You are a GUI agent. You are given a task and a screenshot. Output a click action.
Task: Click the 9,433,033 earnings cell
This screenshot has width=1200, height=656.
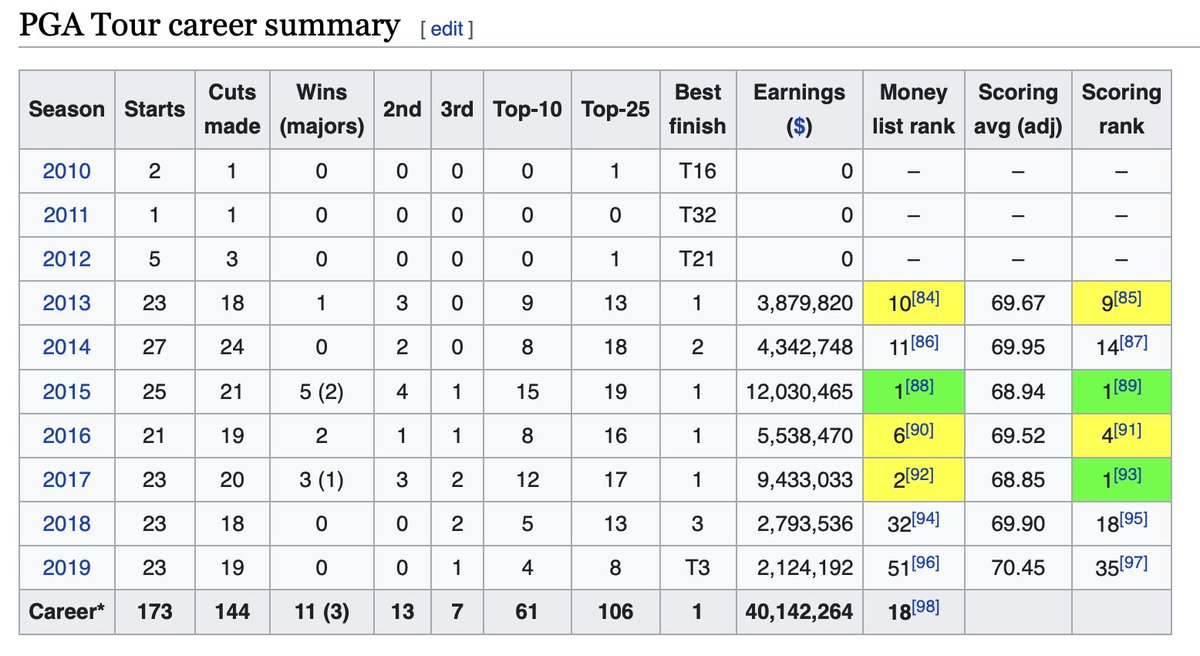pyautogui.click(x=799, y=479)
